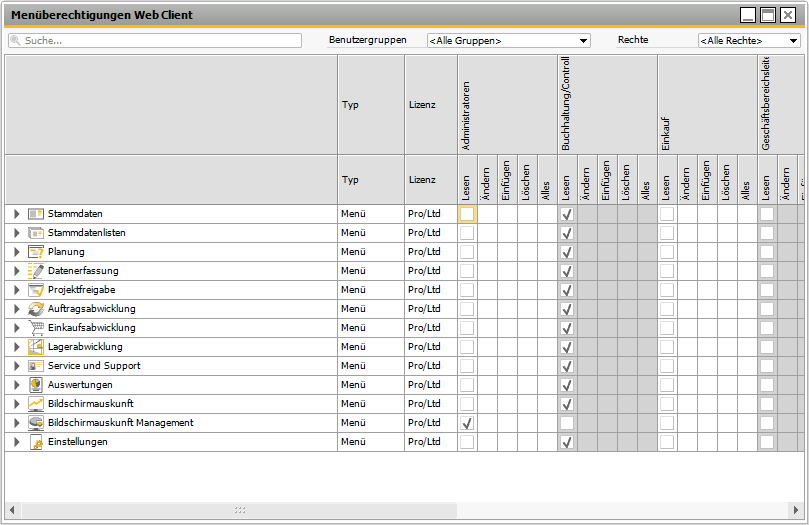Click the Einkaufsabwicklung shopping cart icon
This screenshot has width=809, height=525.
coord(36,327)
